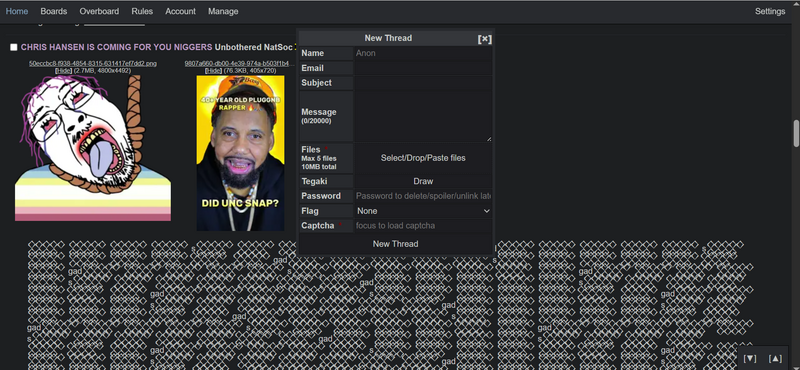800x370 pixels.
Task: Click the Draw button for Tegaki
Action: [423, 181]
